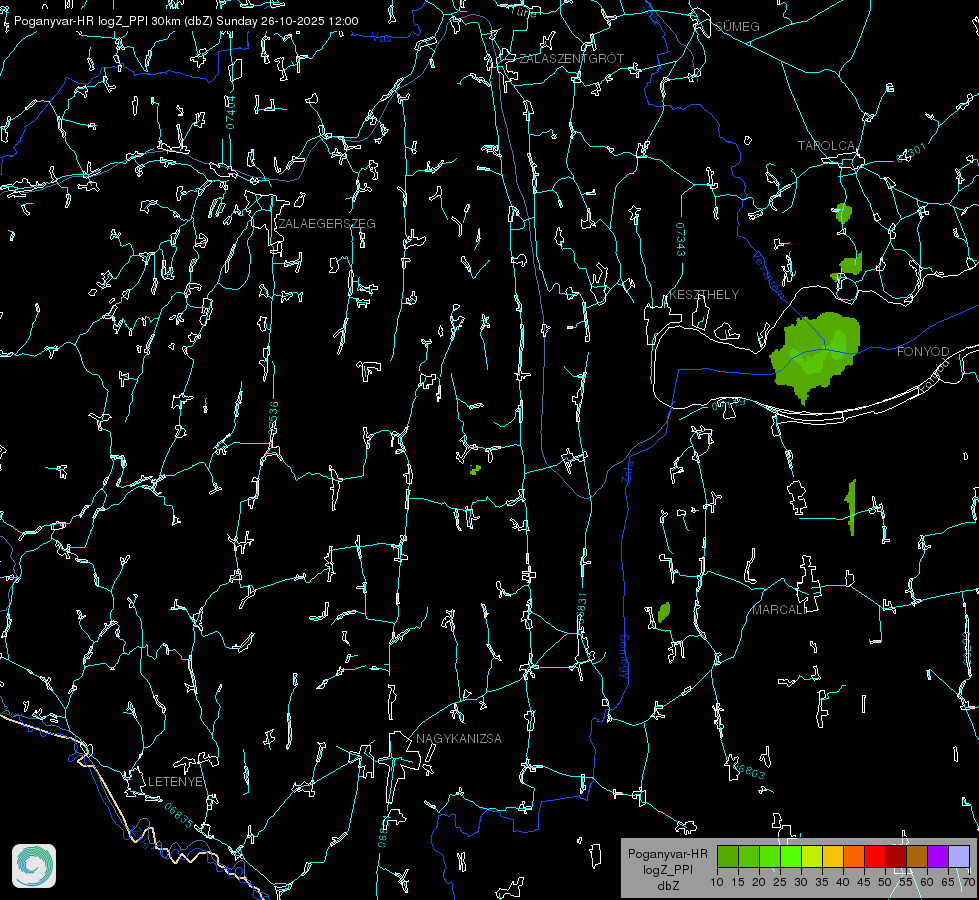Select the 15 dBZ green swatch

(x=749, y=856)
